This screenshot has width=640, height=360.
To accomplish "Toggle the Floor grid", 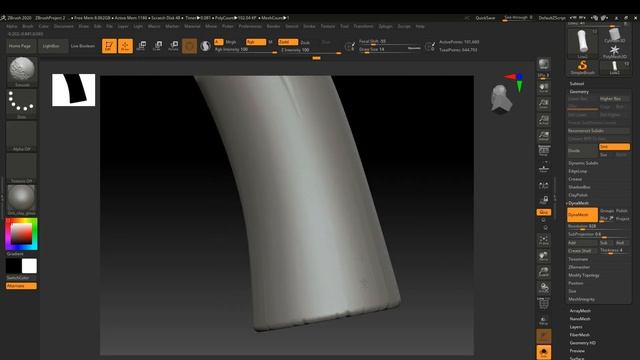I will coord(544,167).
